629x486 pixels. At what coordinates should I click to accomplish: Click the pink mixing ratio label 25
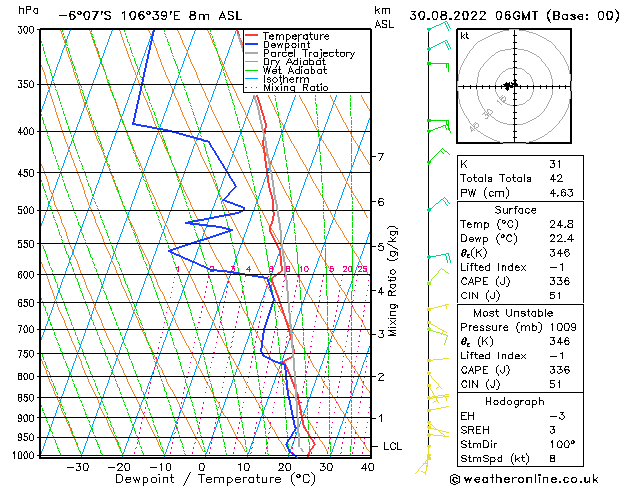(363, 269)
